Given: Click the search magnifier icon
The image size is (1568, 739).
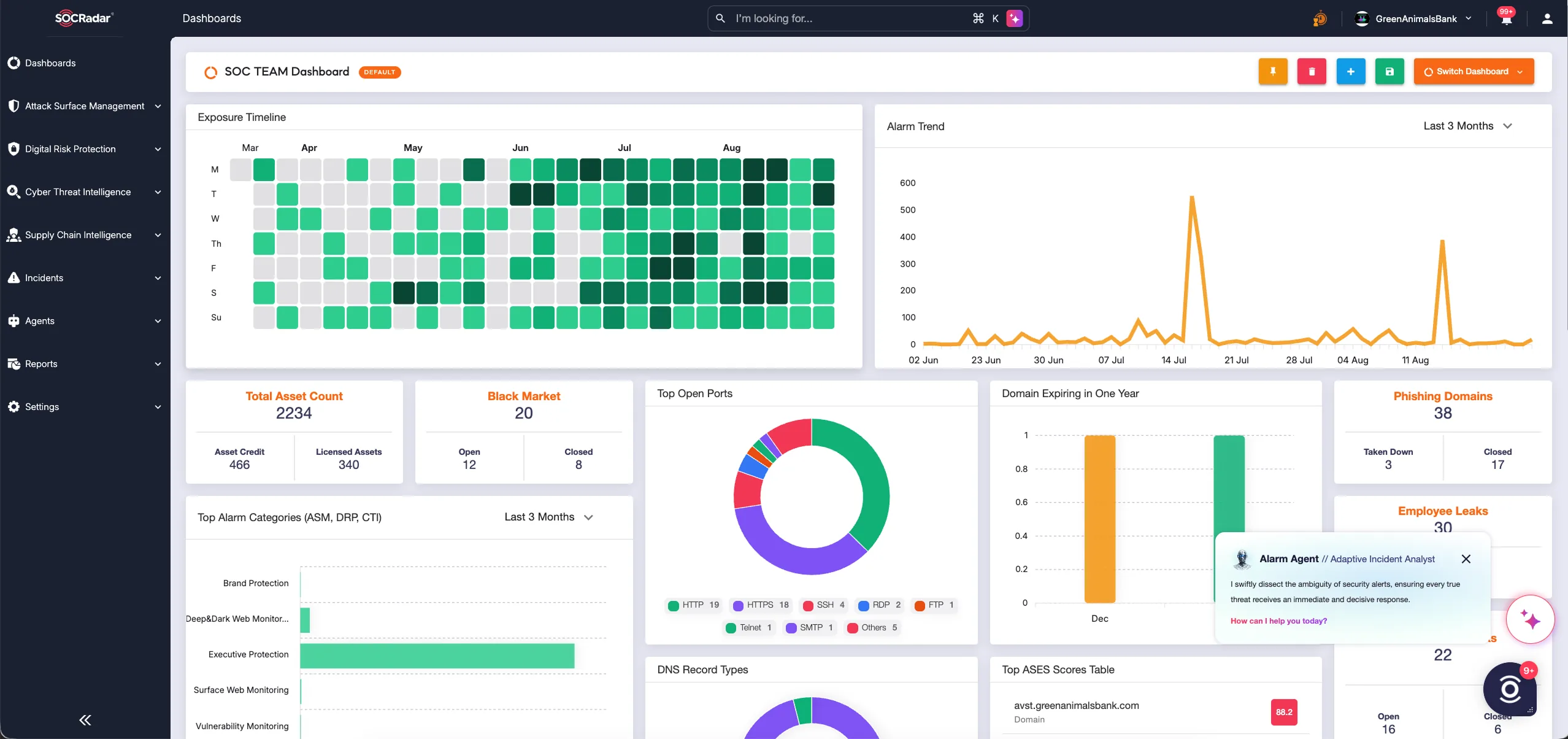Looking at the screenshot, I should (x=720, y=18).
